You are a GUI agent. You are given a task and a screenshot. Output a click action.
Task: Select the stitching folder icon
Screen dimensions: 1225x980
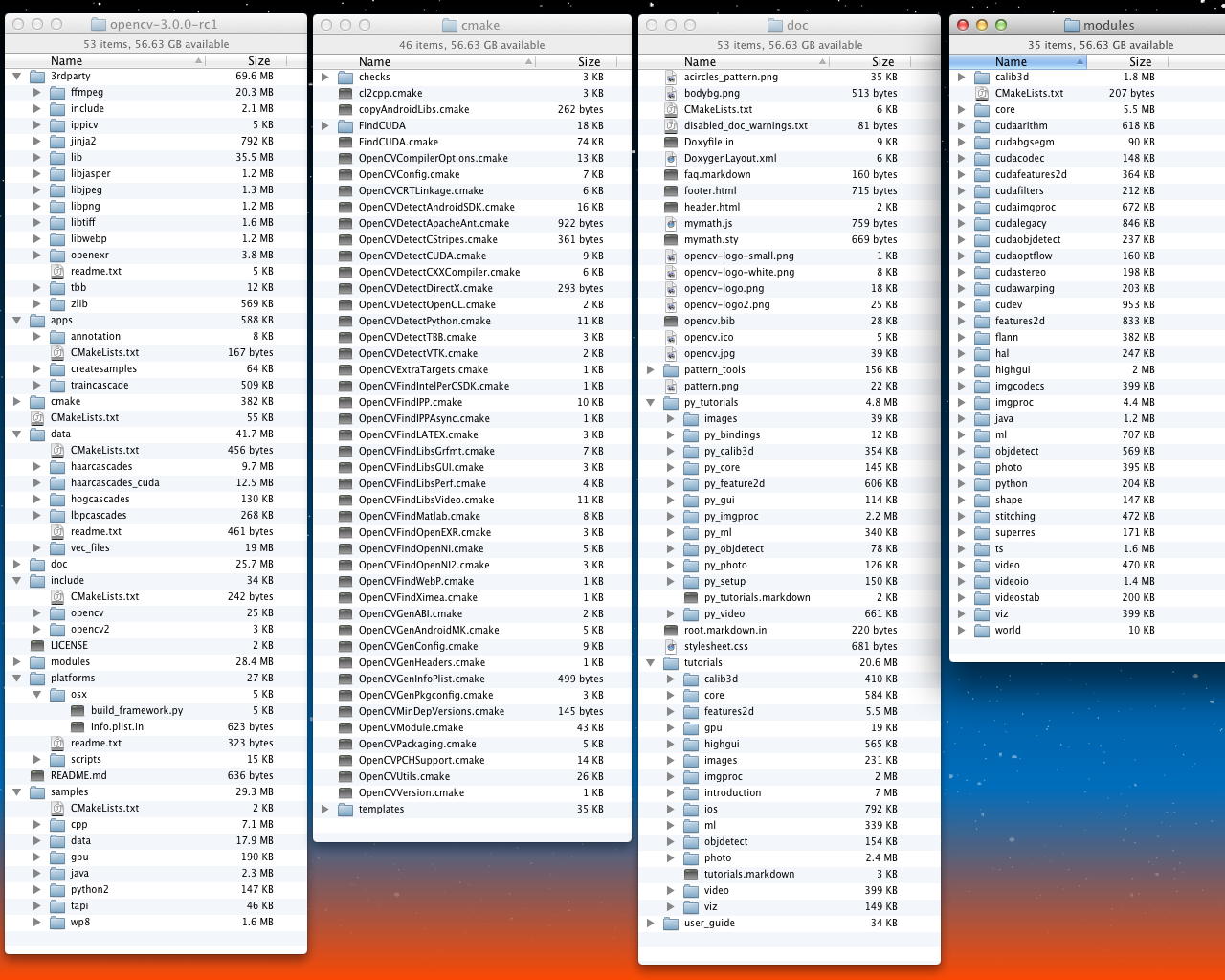pos(982,517)
